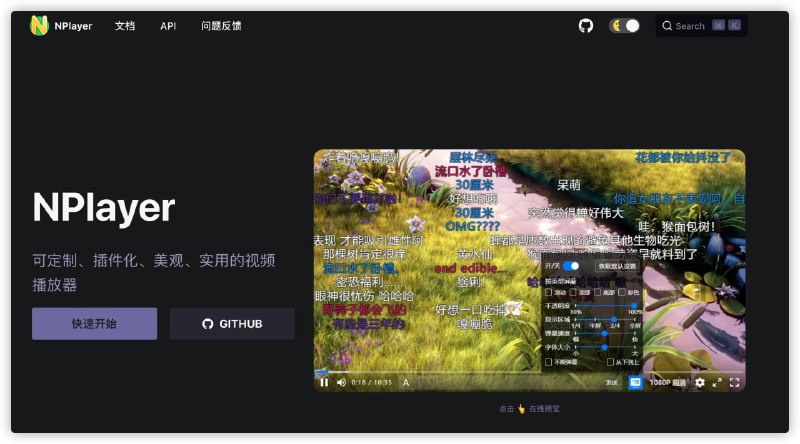Click the ⌘ K shortcut badge in search
The width and height of the screenshot is (800, 444).
pyautogui.click(x=727, y=26)
